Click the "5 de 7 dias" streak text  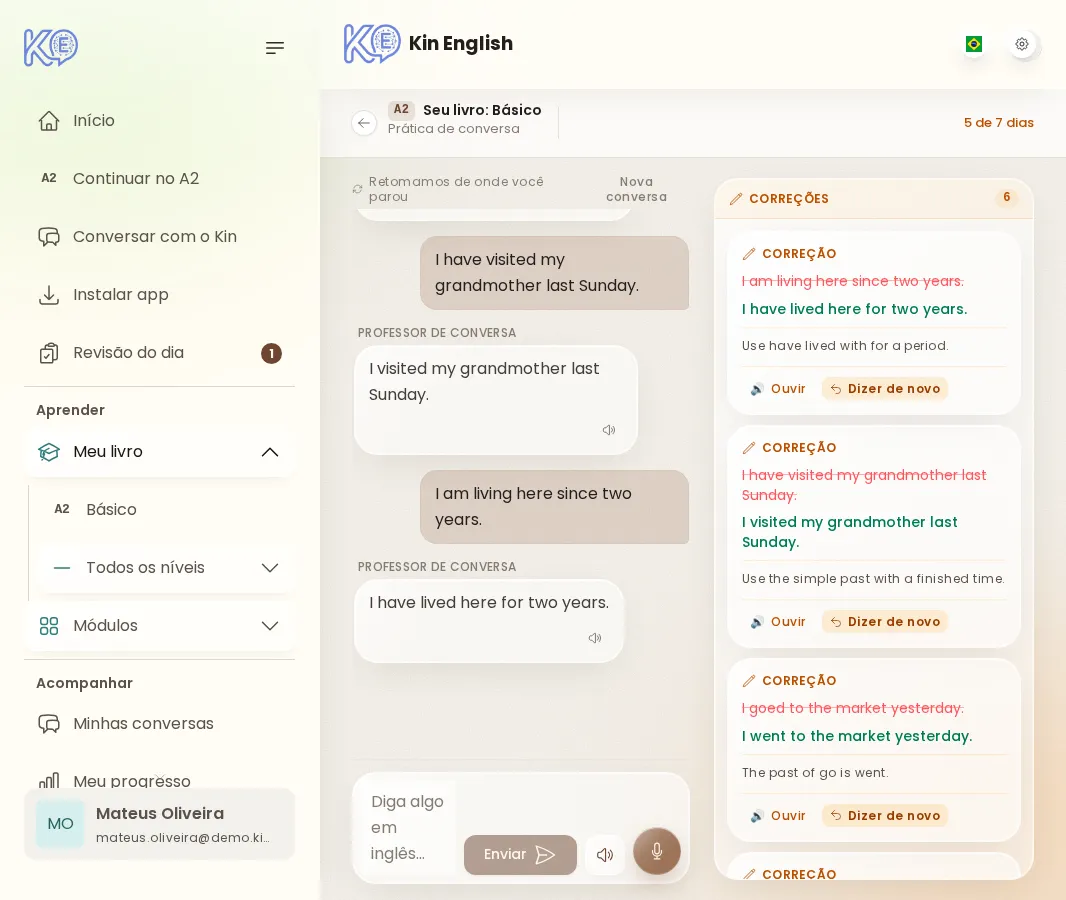999,123
